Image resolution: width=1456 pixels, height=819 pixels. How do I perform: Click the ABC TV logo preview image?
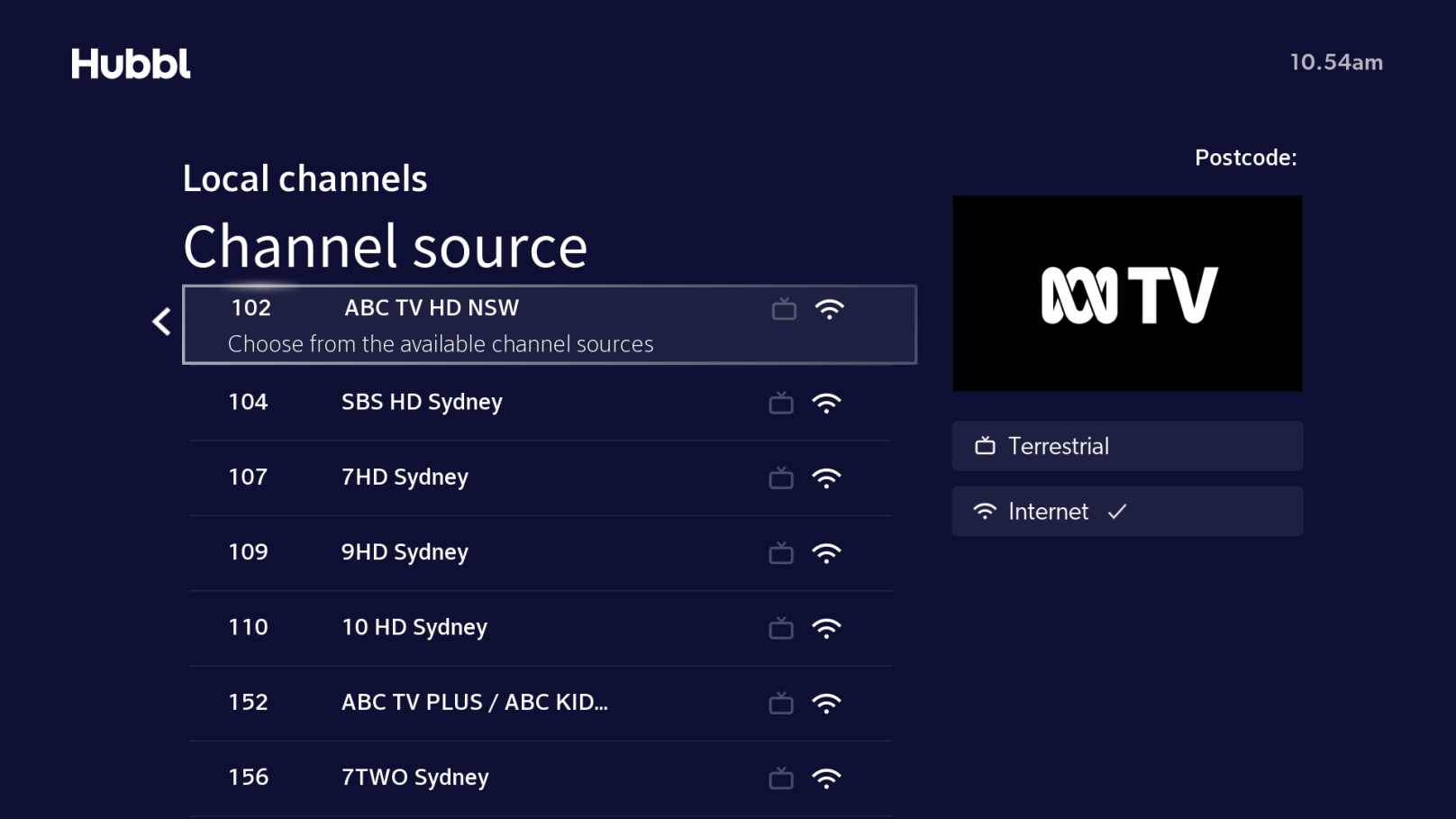[x=1127, y=293]
